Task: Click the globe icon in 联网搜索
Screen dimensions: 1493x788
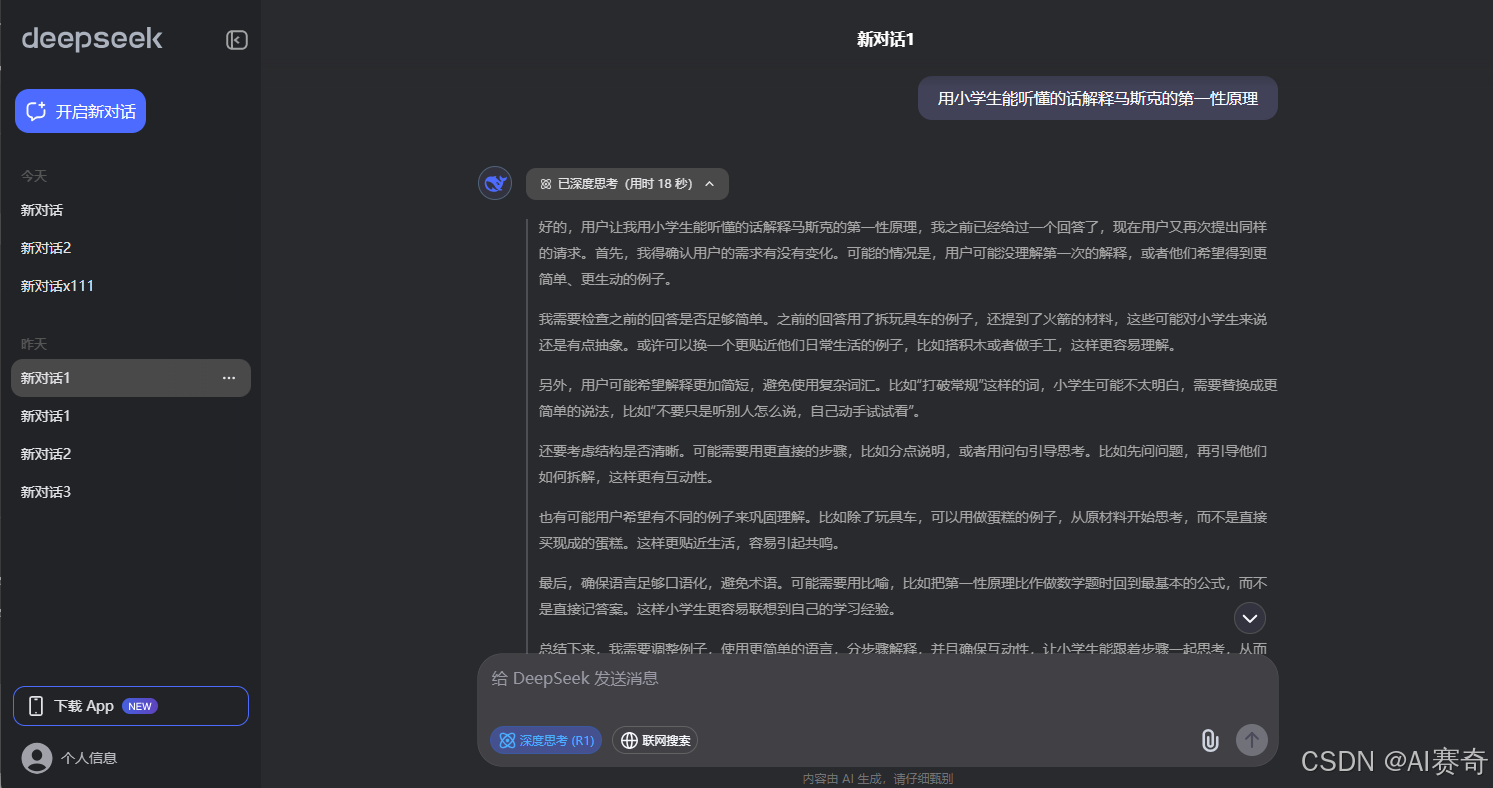Action: tap(629, 741)
